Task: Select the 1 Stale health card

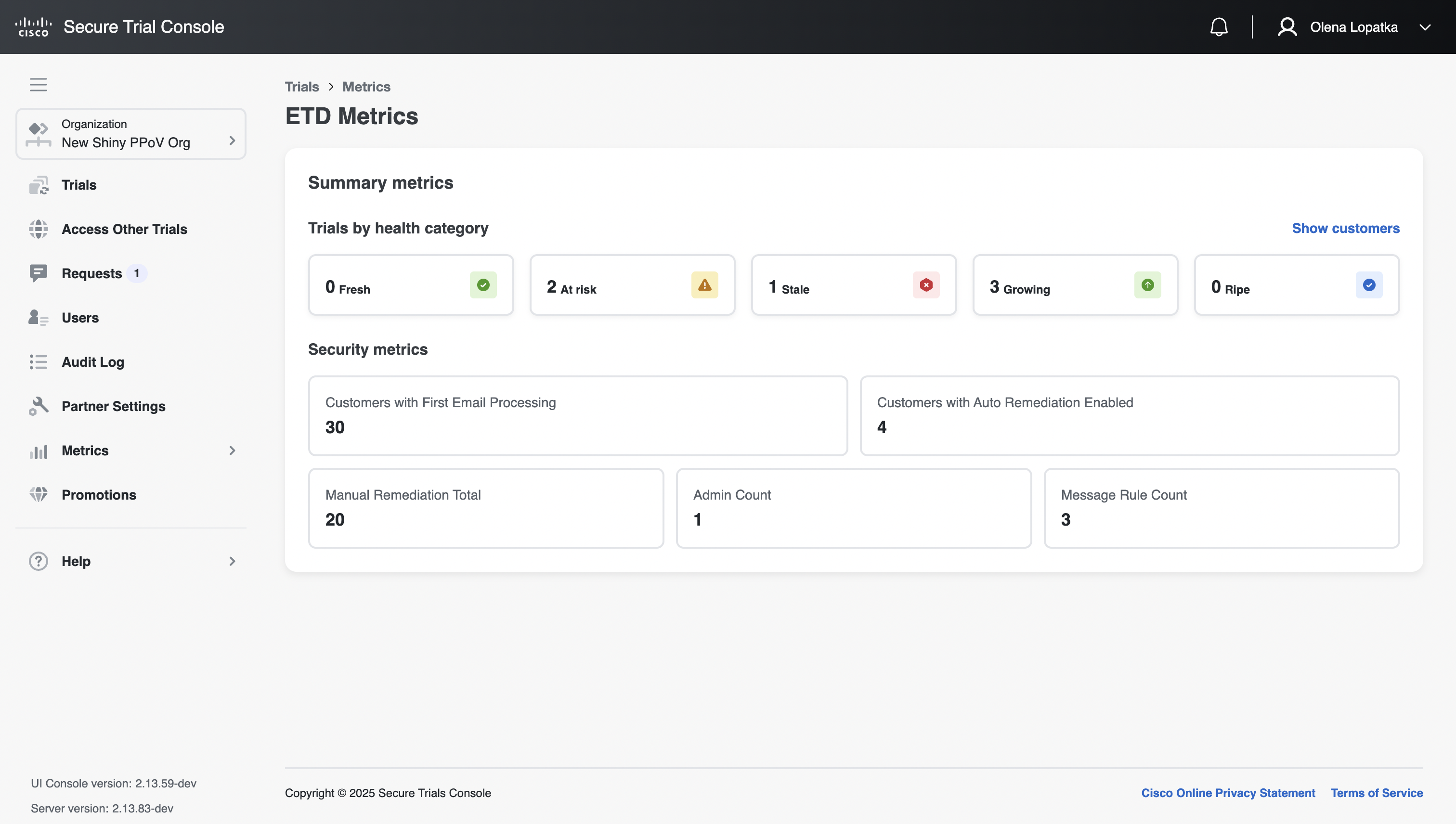Action: (x=854, y=284)
